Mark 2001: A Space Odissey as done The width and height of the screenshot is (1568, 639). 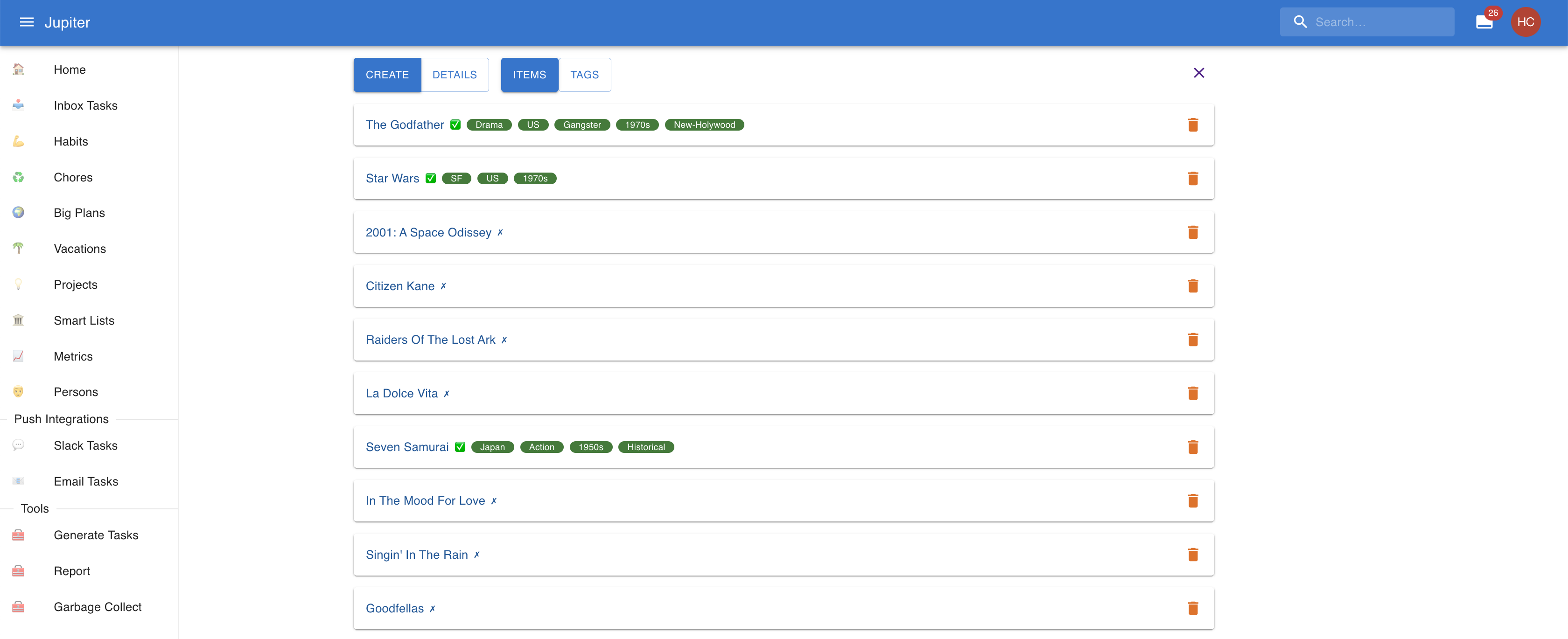pos(500,232)
